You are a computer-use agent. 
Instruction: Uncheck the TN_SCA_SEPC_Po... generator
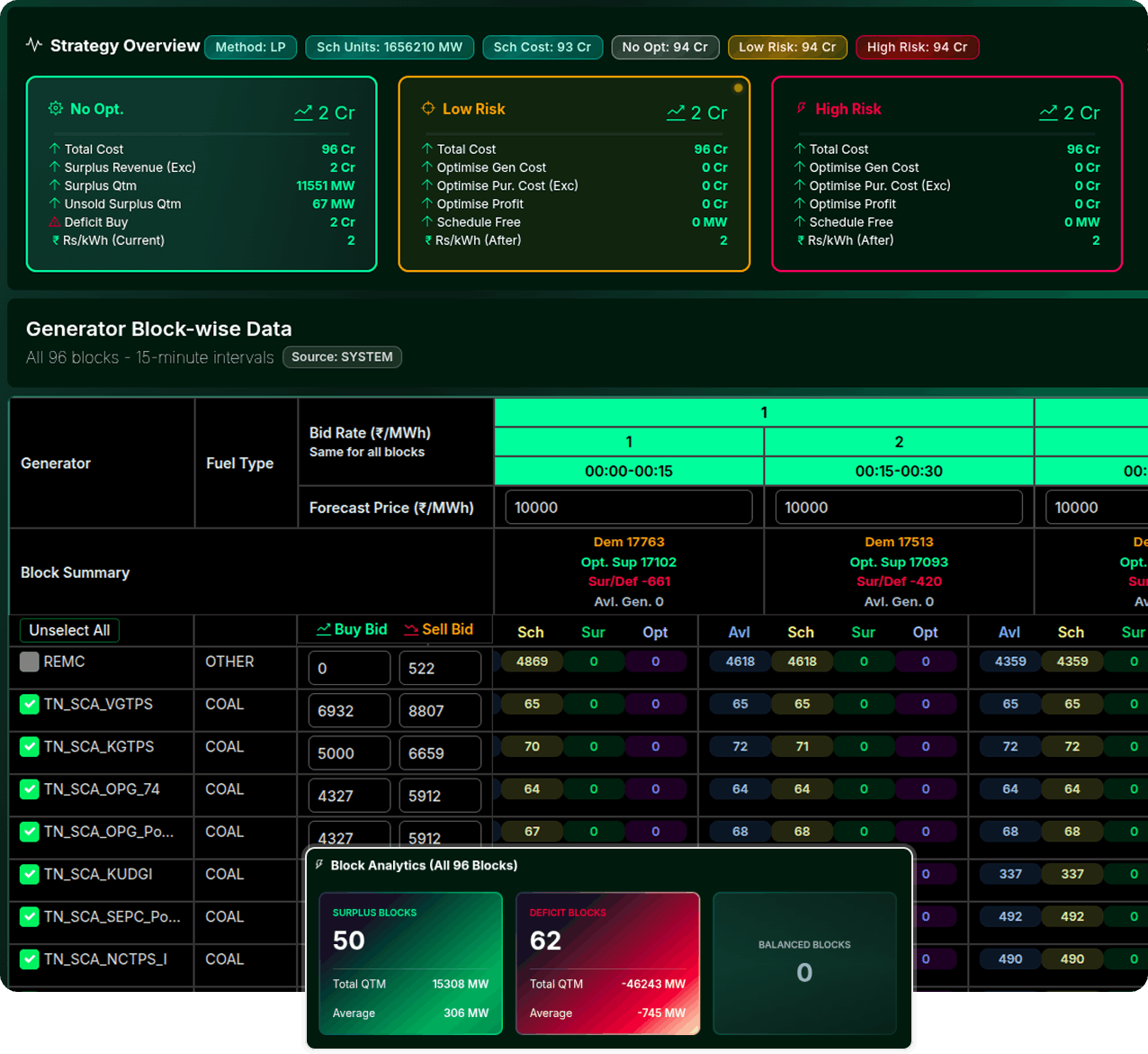[30, 916]
